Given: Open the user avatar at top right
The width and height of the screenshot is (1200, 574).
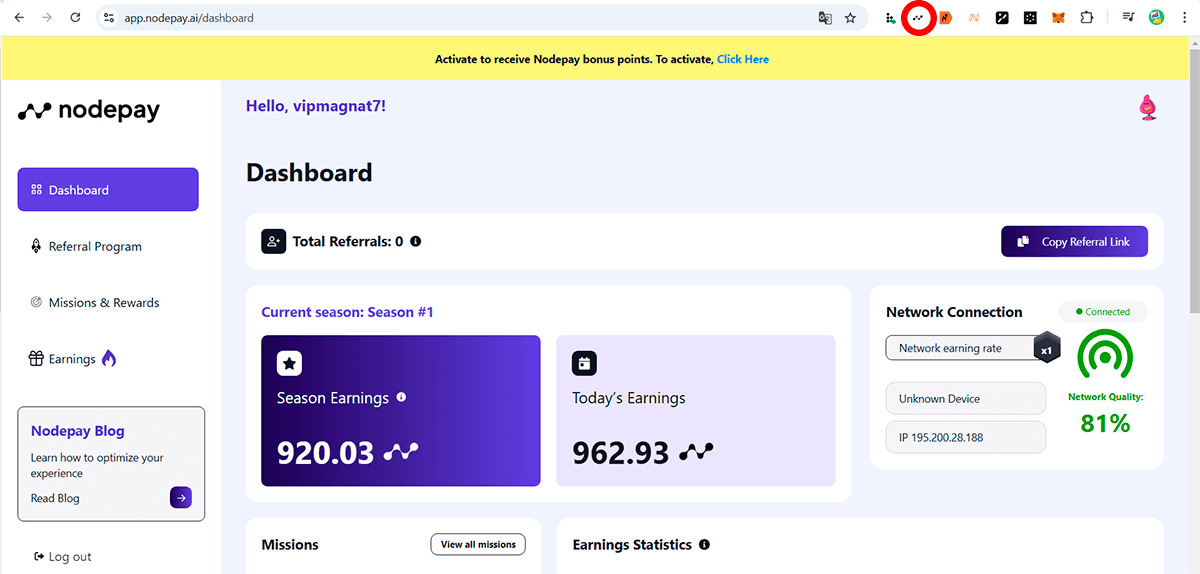Looking at the screenshot, I should (1148, 107).
